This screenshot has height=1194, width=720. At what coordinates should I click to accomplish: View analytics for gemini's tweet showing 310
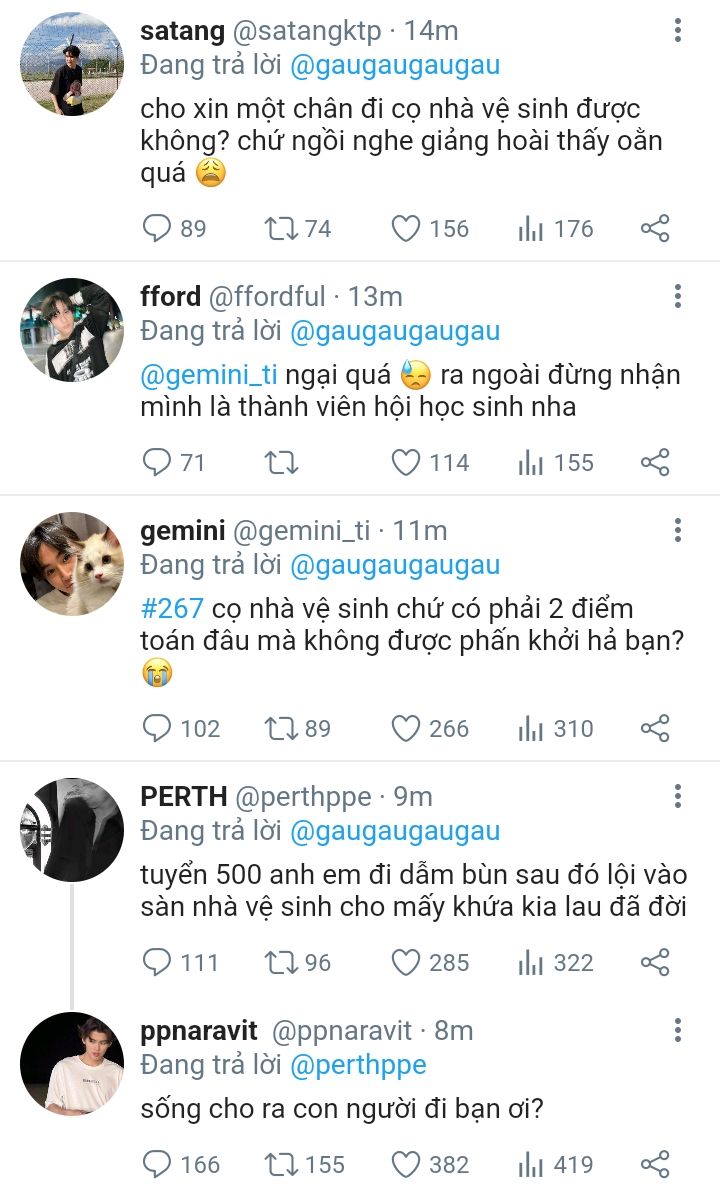[530, 729]
